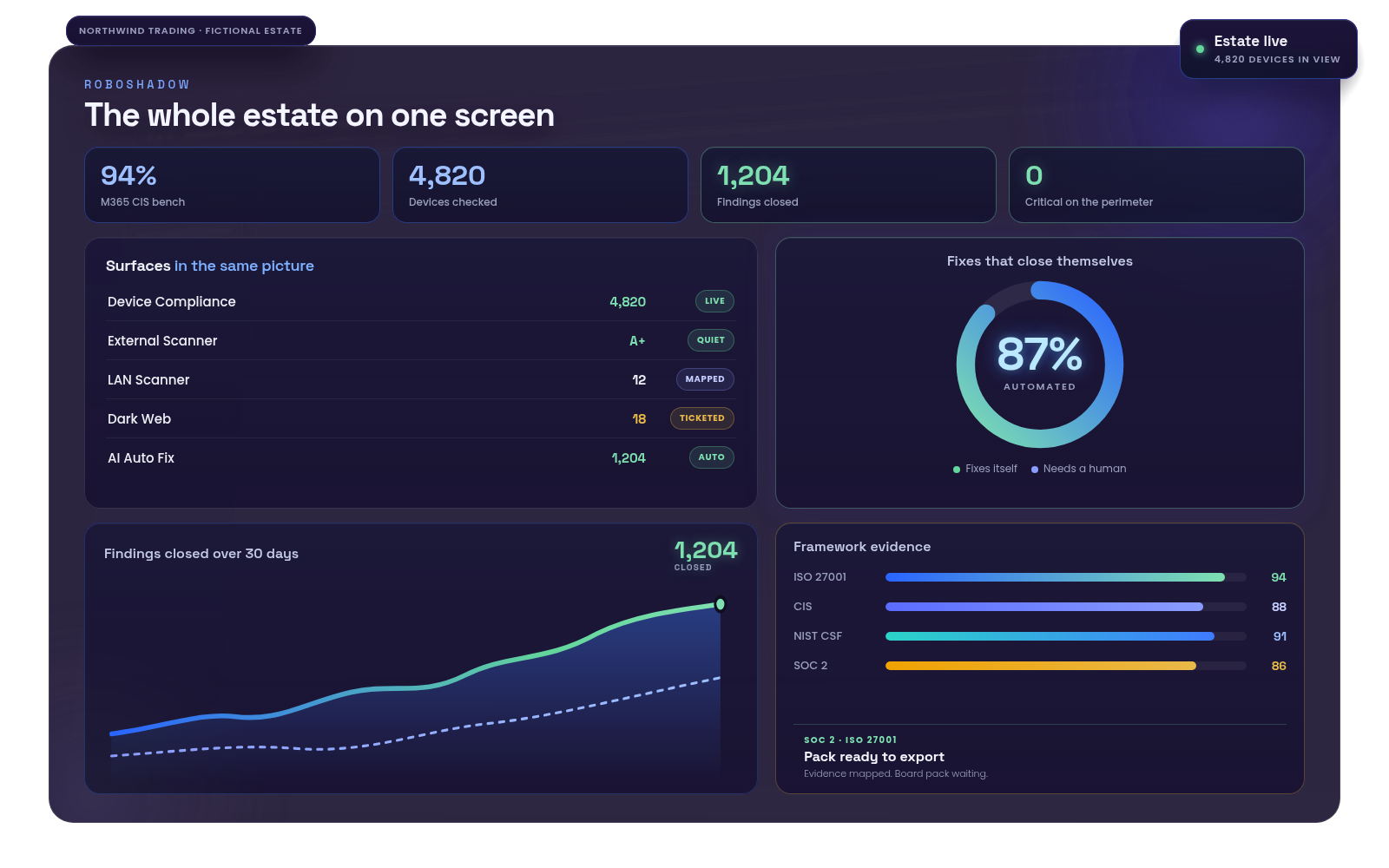Click the Fixes itself legend label
Image resolution: width=1389 pixels, height=868 pixels.
coord(991,469)
